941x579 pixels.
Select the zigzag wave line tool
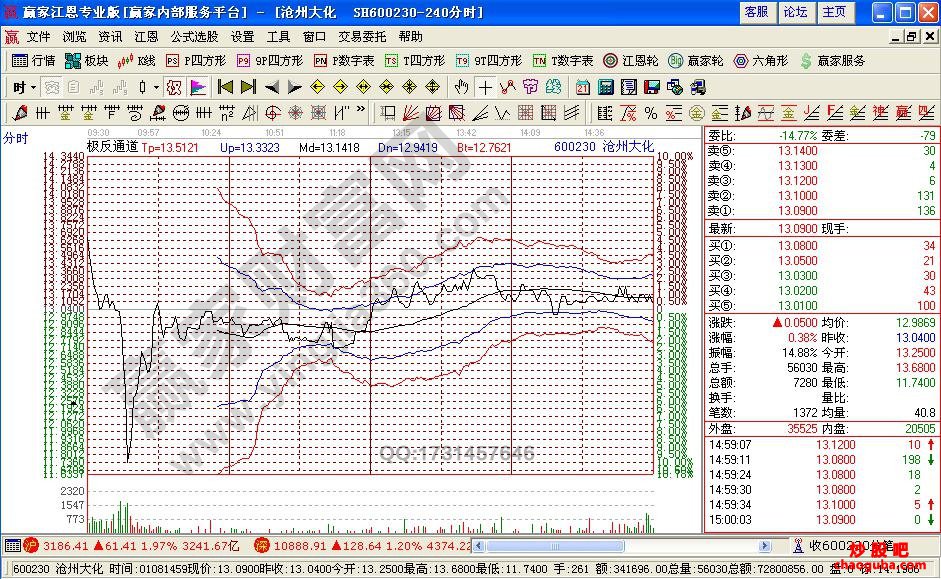[x=508, y=88]
